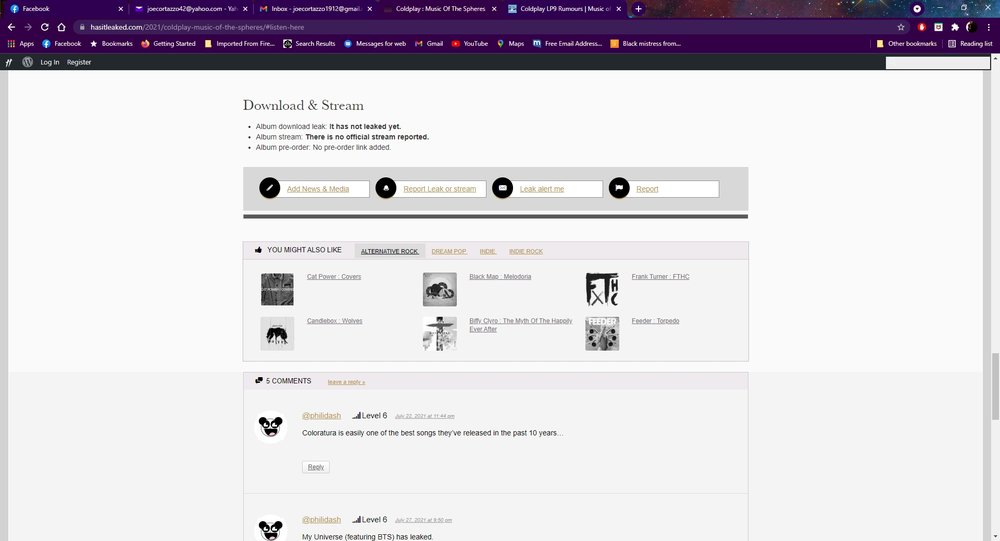Open the Imported From Firefox bookmark folder
The image size is (1000, 541).
point(239,43)
